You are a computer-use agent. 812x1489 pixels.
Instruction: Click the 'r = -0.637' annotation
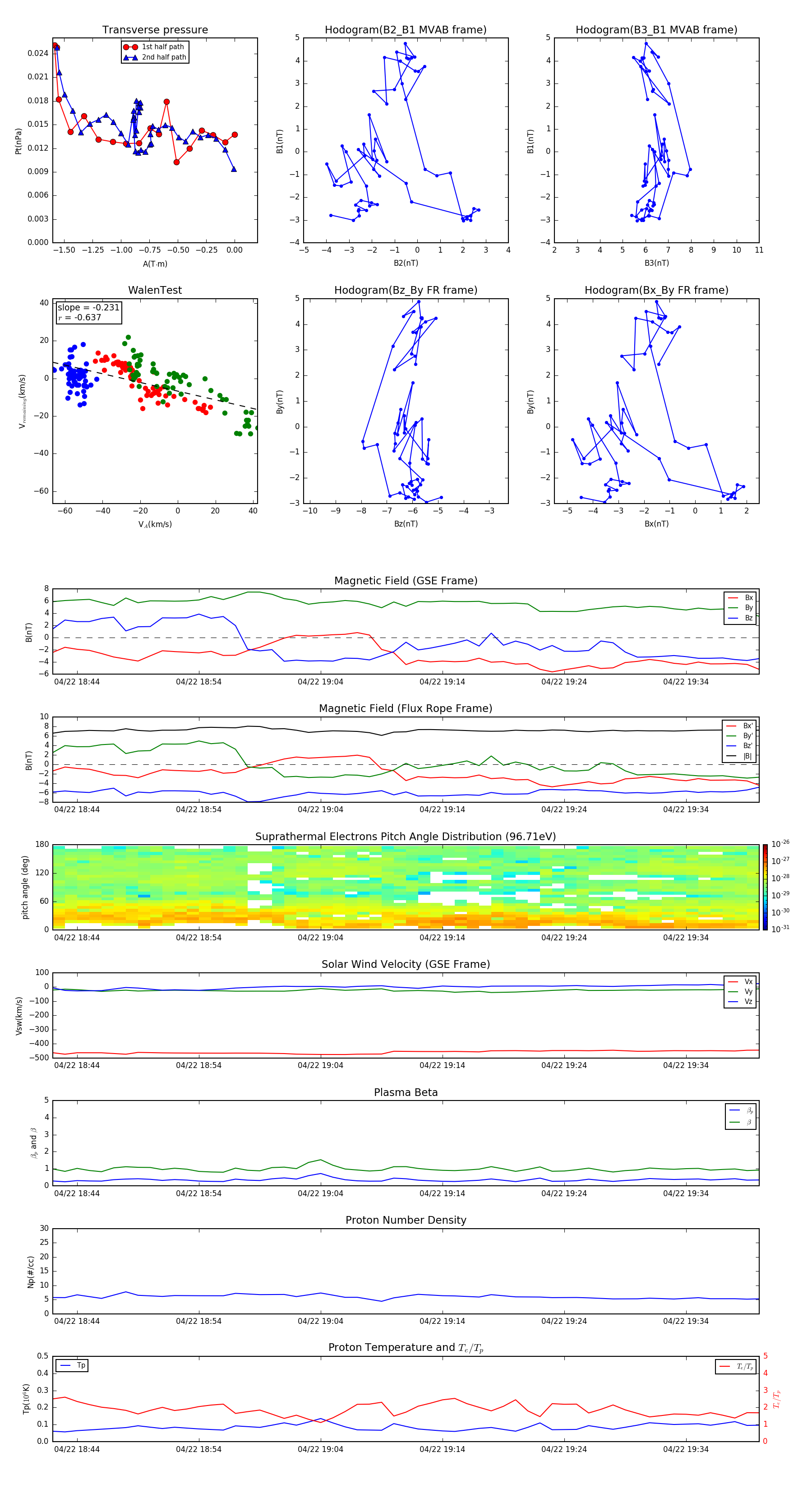tap(80, 317)
